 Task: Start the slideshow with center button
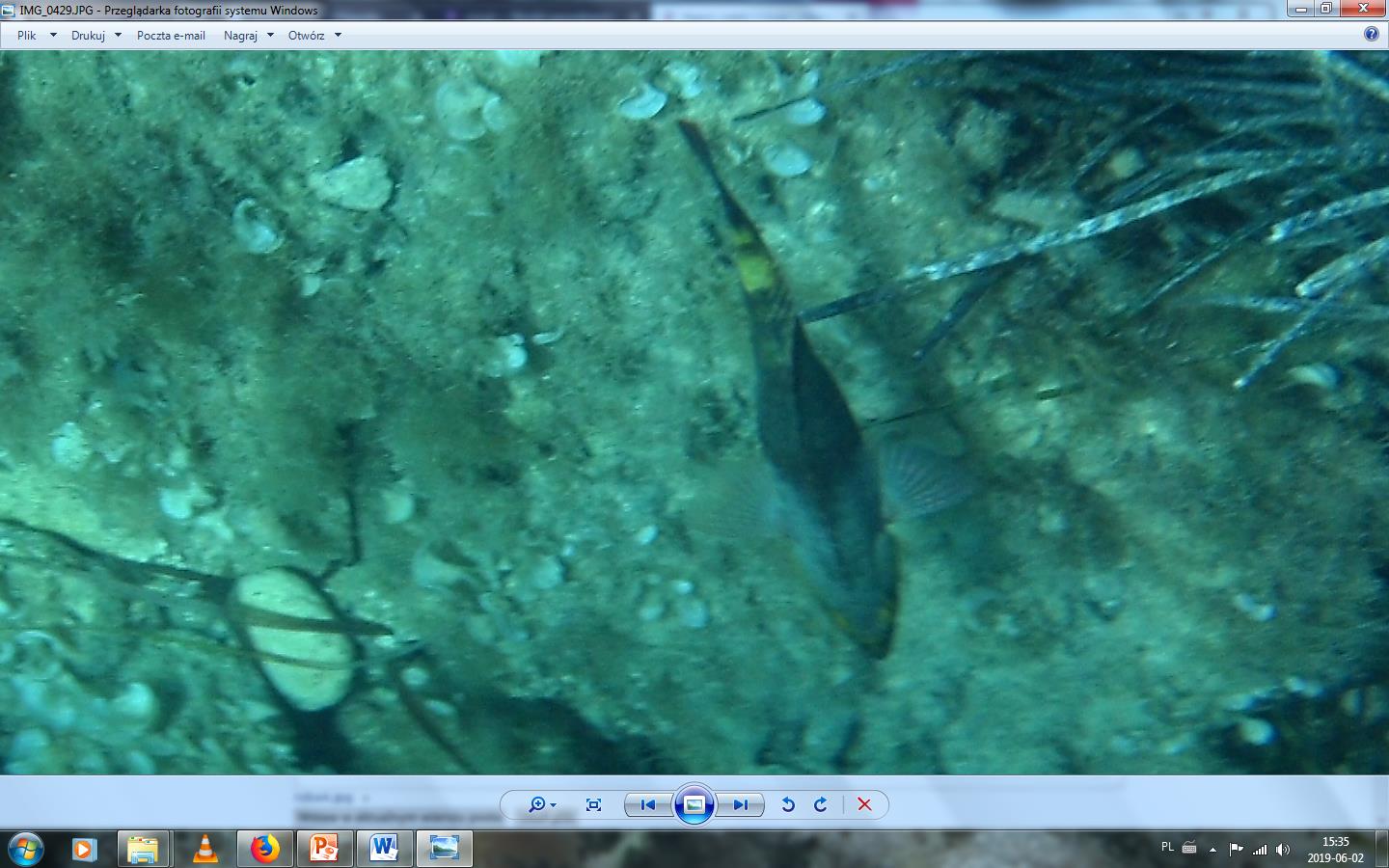694,804
